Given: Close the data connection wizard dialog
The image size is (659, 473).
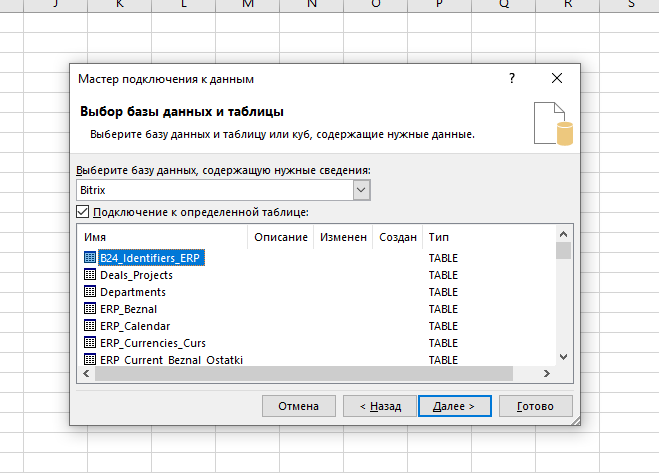Looking at the screenshot, I should pyautogui.click(x=557, y=78).
